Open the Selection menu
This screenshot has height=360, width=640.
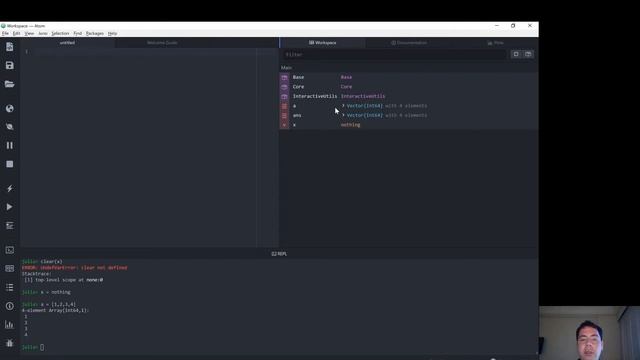pyautogui.click(x=60, y=33)
